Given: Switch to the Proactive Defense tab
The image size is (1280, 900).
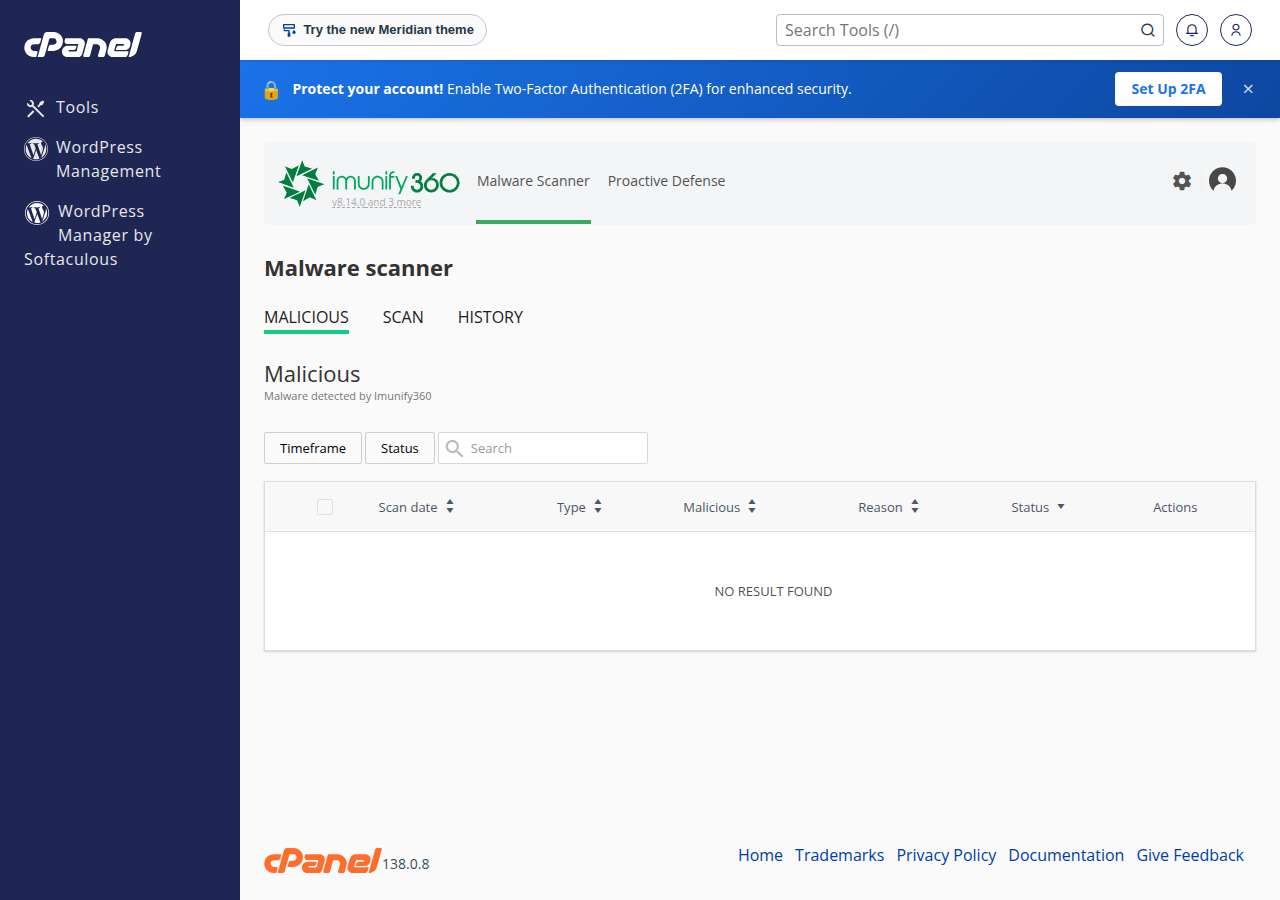Looking at the screenshot, I should [666, 181].
